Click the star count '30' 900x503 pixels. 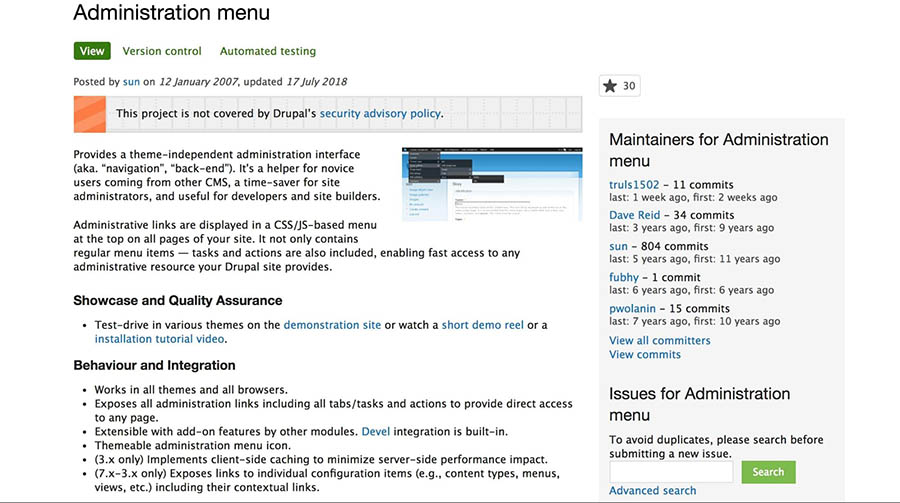coord(629,86)
